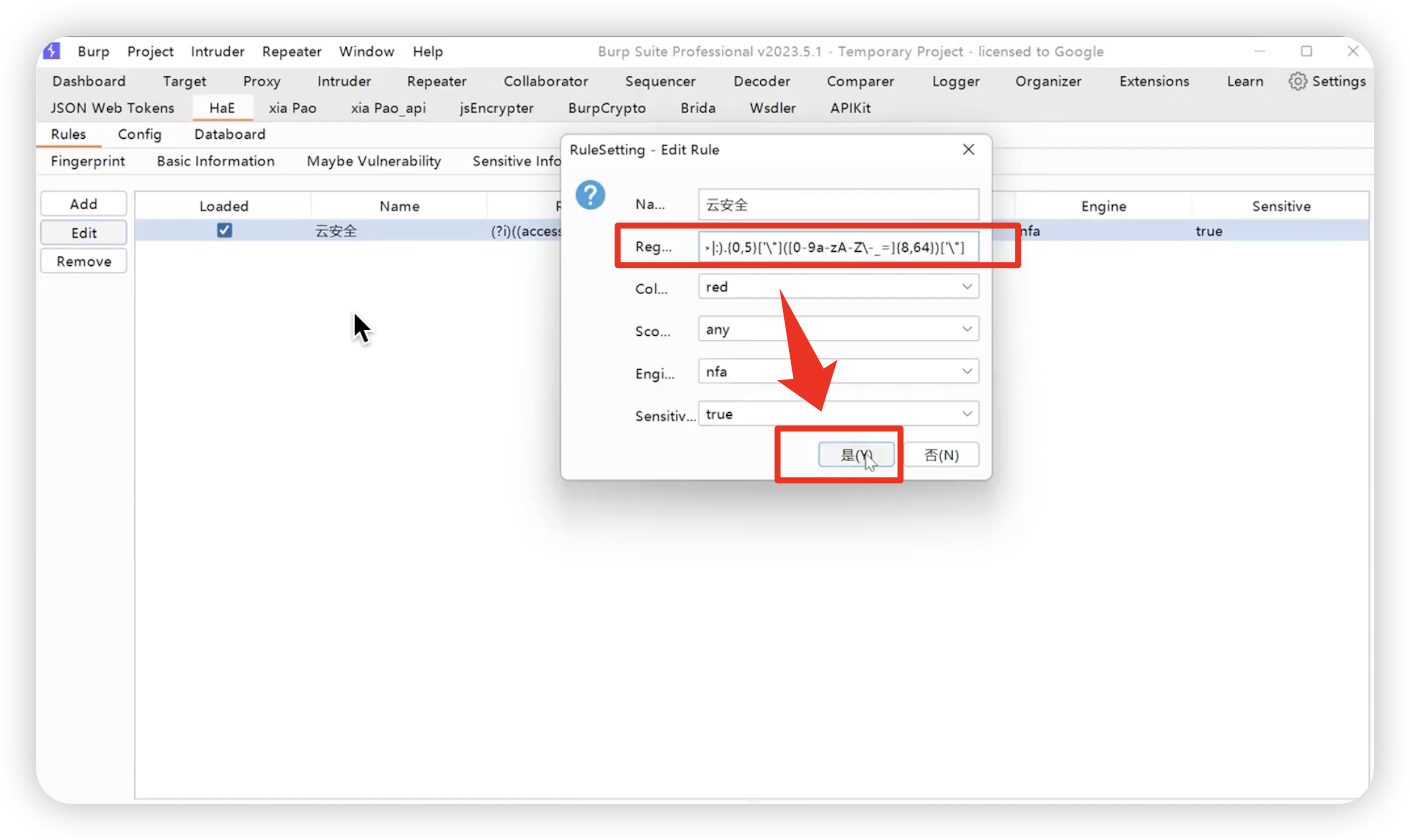Select the Rules sub-tab in HaE
1410x840 pixels.
(68, 134)
